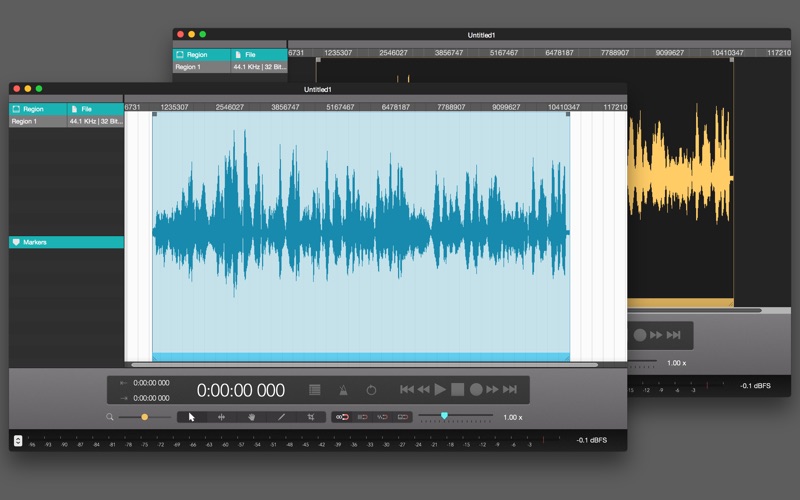Skip to end in front window
Image resolution: width=800 pixels, height=500 pixels.
tap(510, 390)
